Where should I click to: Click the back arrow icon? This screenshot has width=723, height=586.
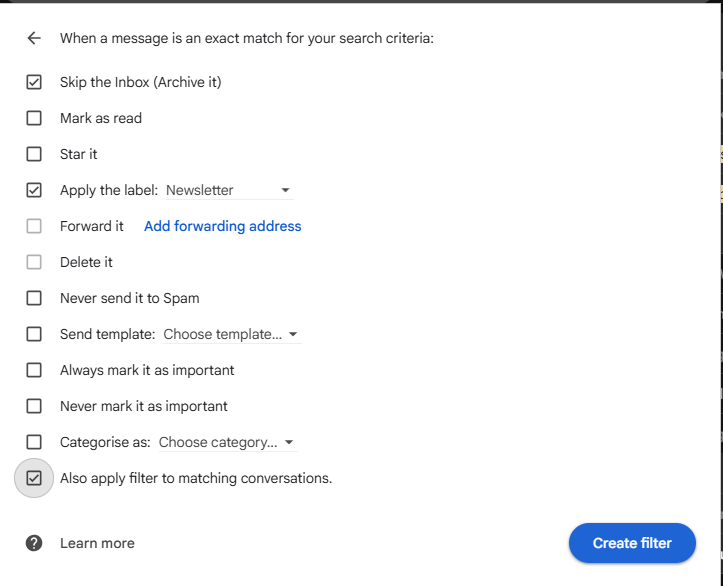[34, 38]
